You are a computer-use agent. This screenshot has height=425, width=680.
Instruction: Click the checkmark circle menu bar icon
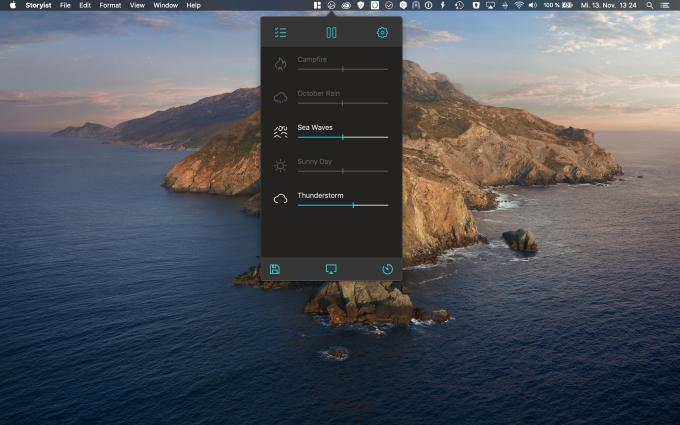(389, 5)
